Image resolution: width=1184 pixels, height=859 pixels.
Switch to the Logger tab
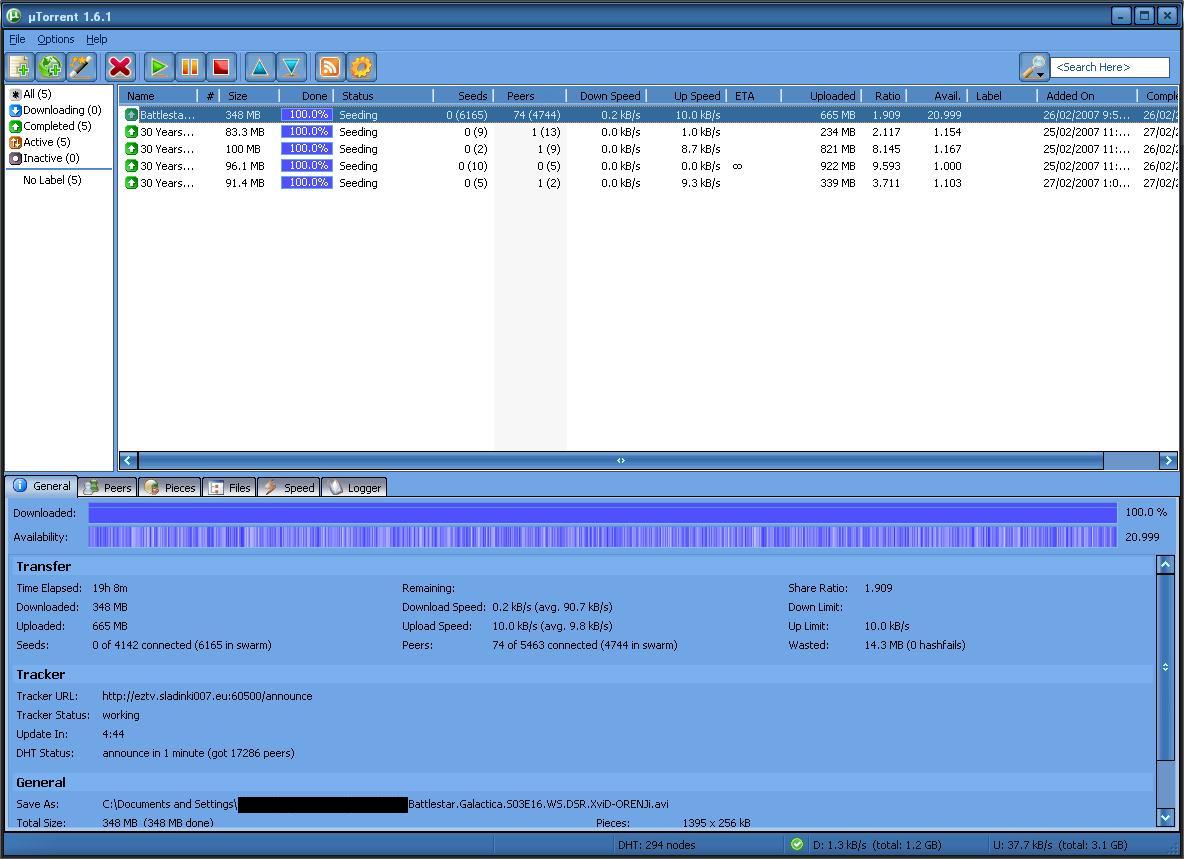tap(354, 488)
